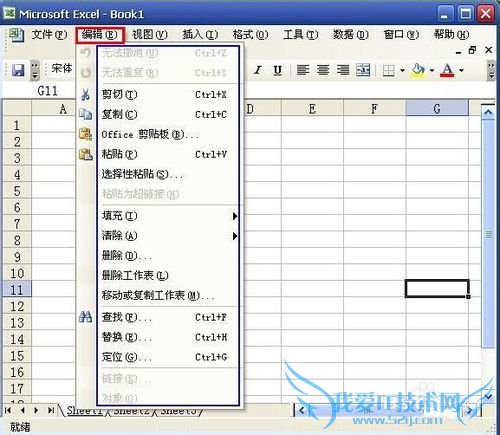Restore the workbook window inside Excel
The image size is (500, 435).
pos(472,50)
